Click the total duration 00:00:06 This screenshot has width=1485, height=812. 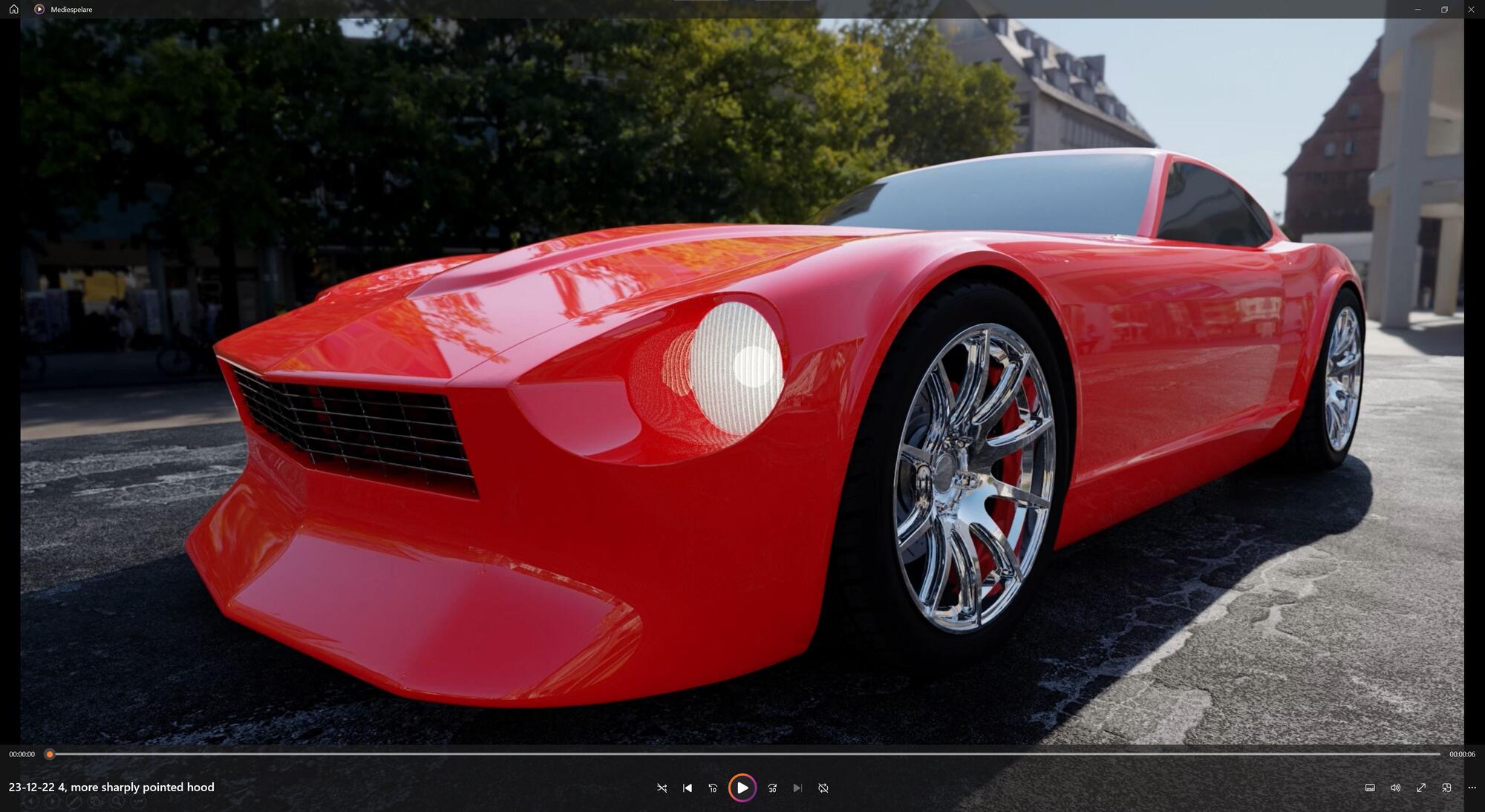1462,754
